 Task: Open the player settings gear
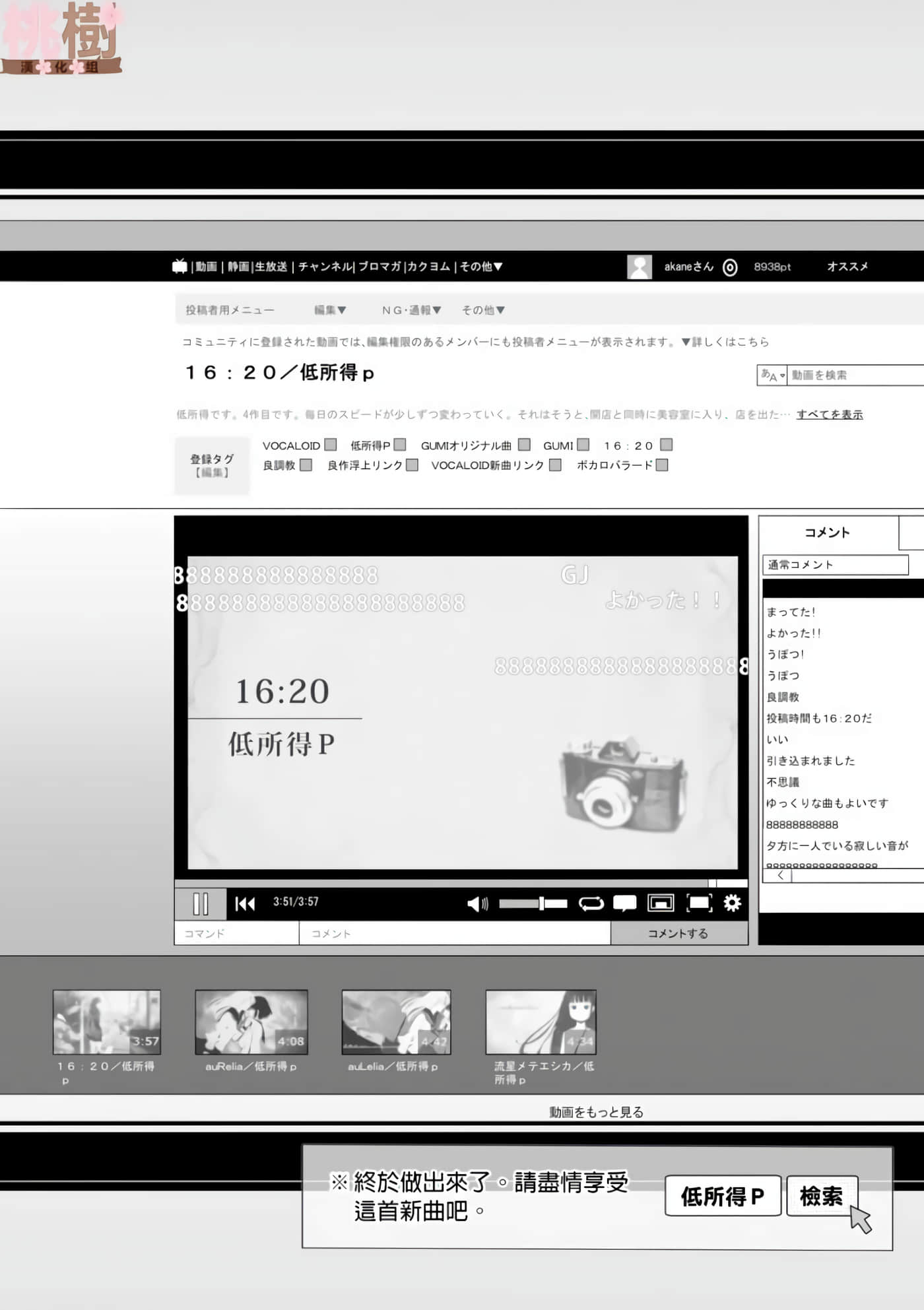[732, 903]
